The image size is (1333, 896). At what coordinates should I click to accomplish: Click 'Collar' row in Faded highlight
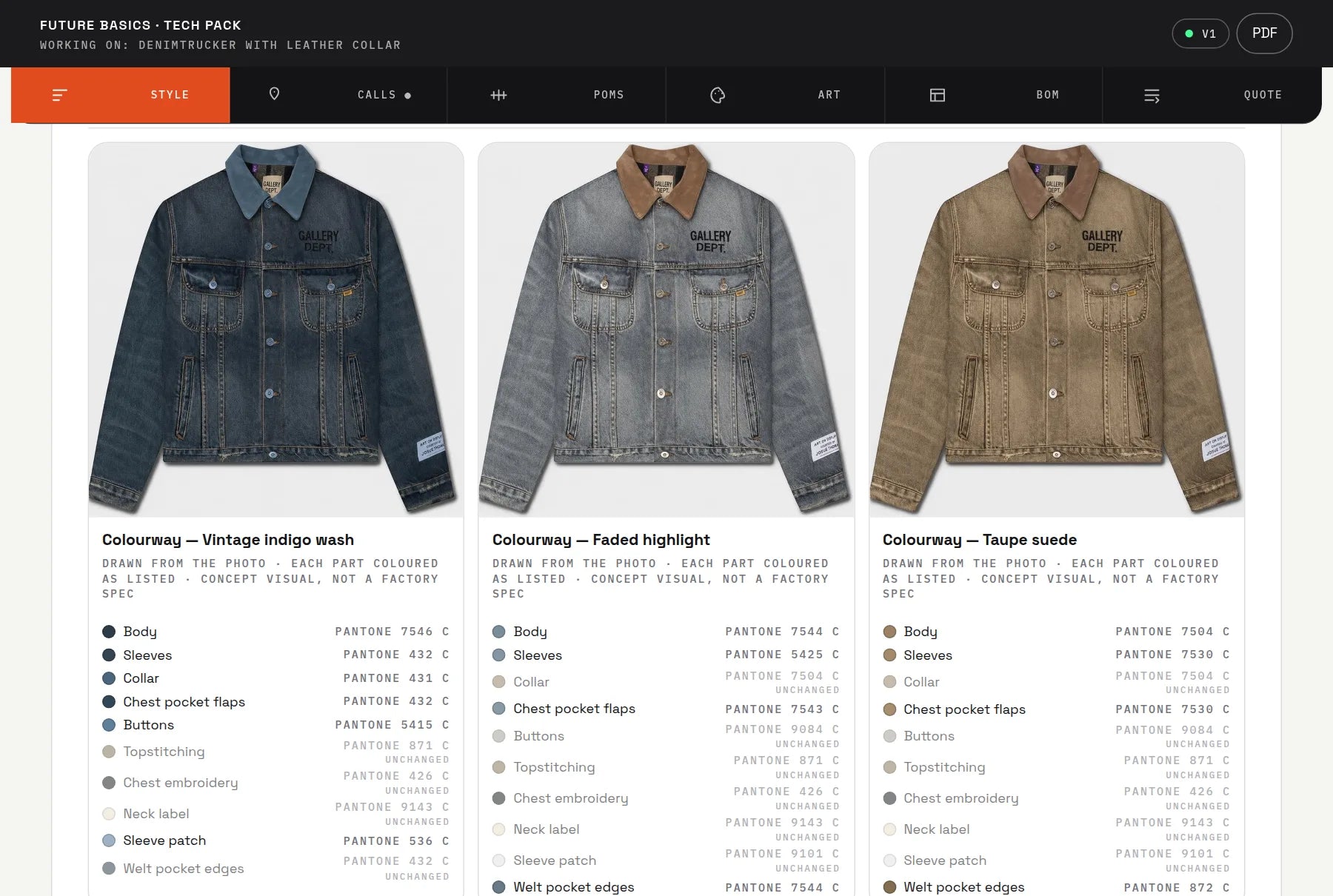tap(666, 682)
